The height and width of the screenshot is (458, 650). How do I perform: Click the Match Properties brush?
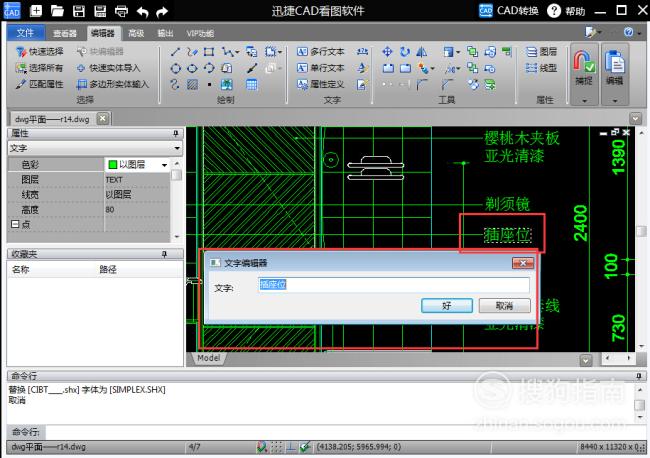click(39, 85)
